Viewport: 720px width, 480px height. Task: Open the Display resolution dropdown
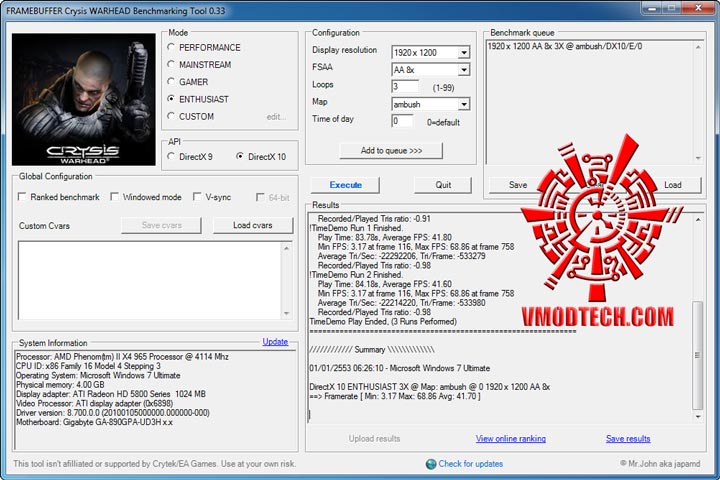(464, 52)
